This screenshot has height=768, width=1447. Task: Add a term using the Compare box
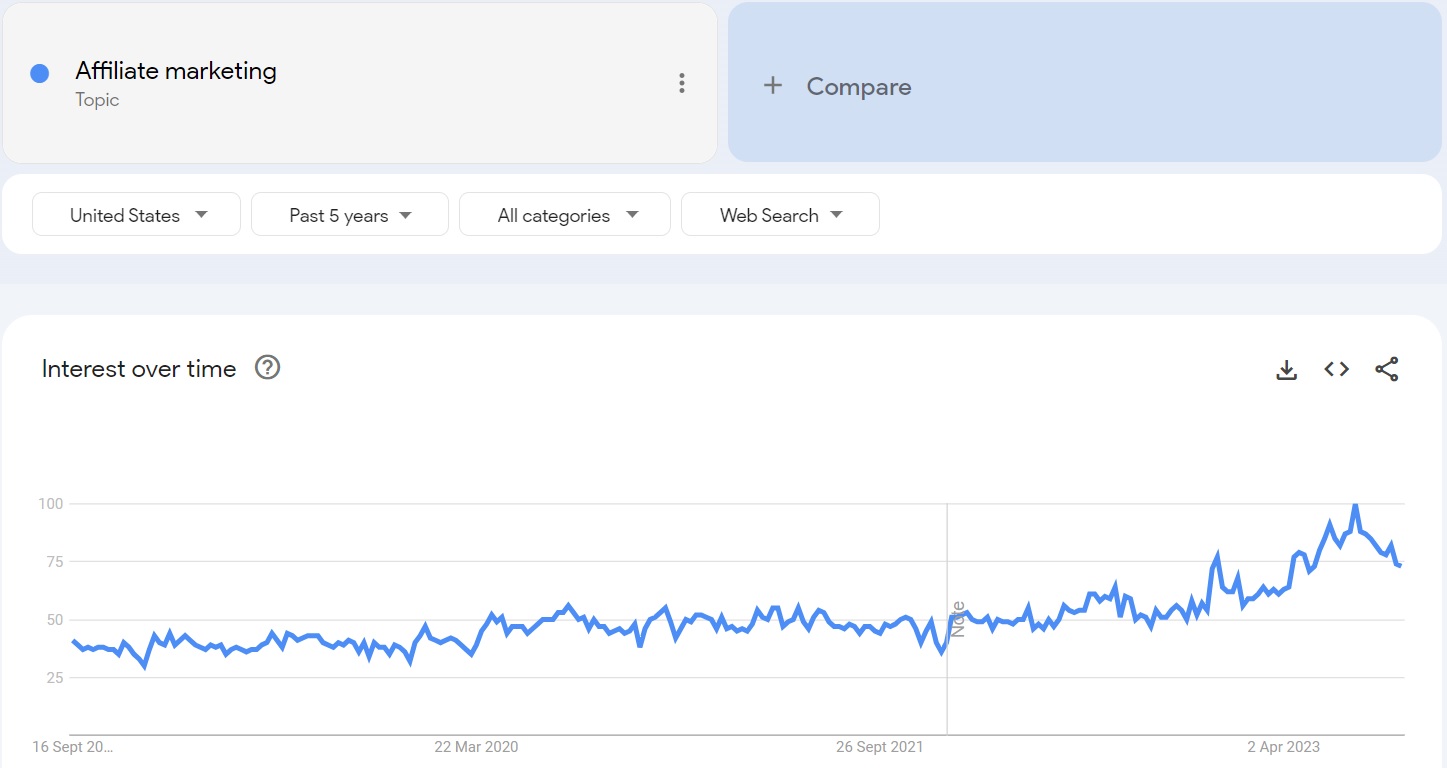858,86
